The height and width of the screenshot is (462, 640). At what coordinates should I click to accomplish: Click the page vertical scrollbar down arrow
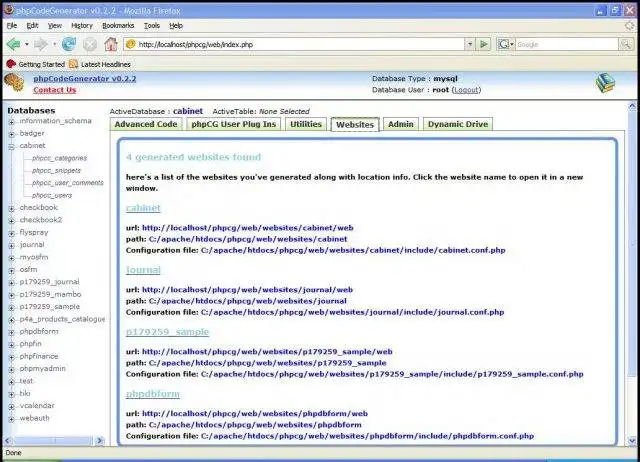point(632,441)
